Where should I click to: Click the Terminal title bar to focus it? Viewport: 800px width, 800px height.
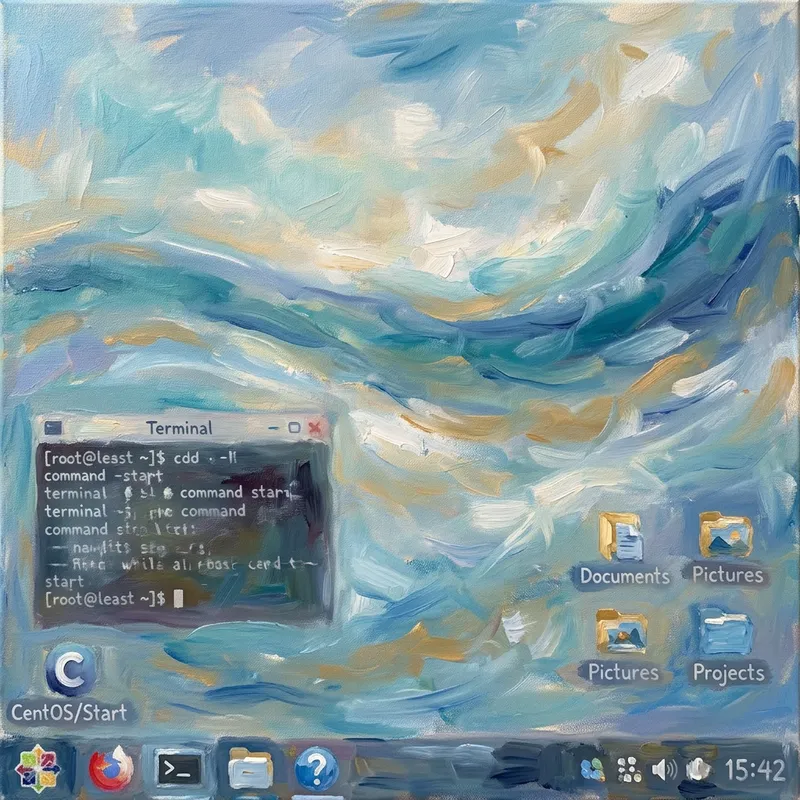click(180, 427)
